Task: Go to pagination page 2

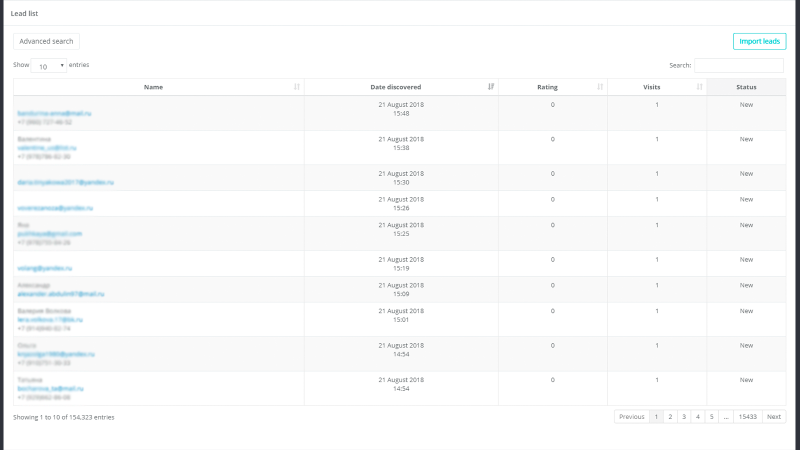Action: [670, 417]
